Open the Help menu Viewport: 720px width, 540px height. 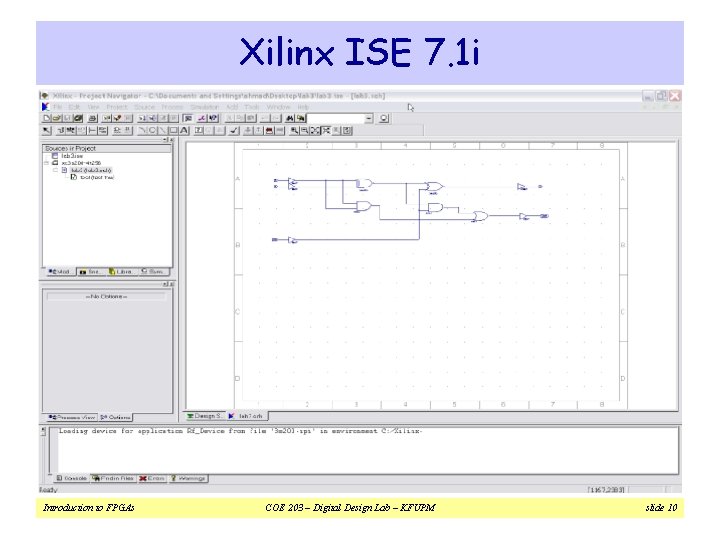pyautogui.click(x=304, y=107)
